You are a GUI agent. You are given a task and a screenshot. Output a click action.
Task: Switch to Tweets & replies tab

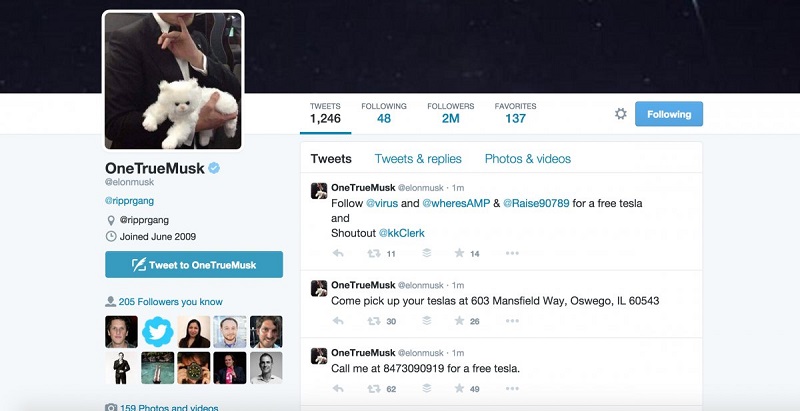point(418,159)
